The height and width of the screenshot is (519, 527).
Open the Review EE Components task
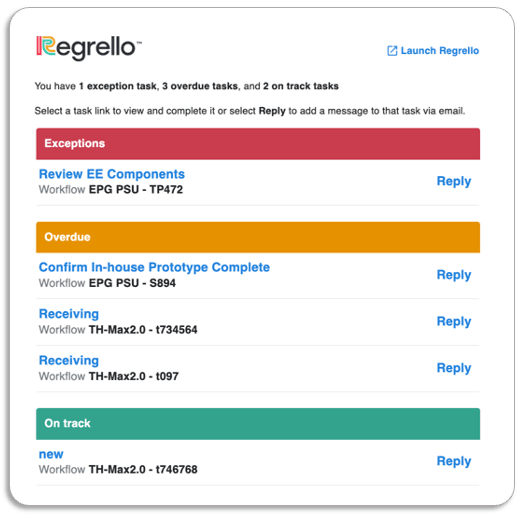112,174
